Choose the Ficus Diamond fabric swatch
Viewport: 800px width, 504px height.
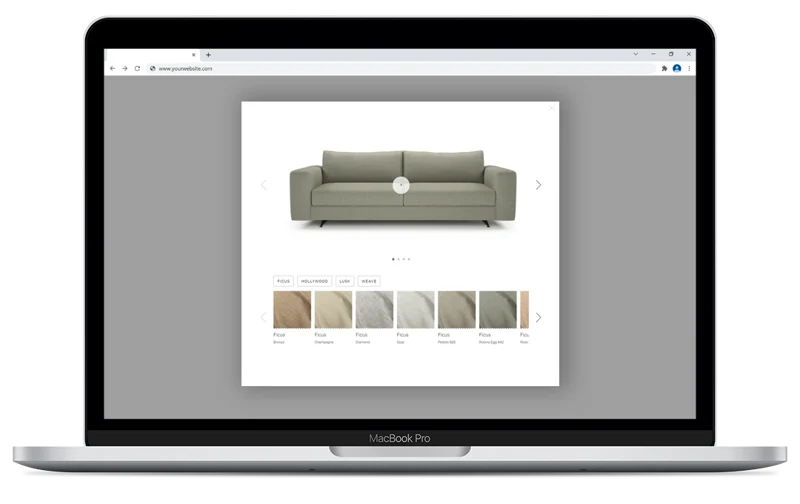tap(374, 310)
